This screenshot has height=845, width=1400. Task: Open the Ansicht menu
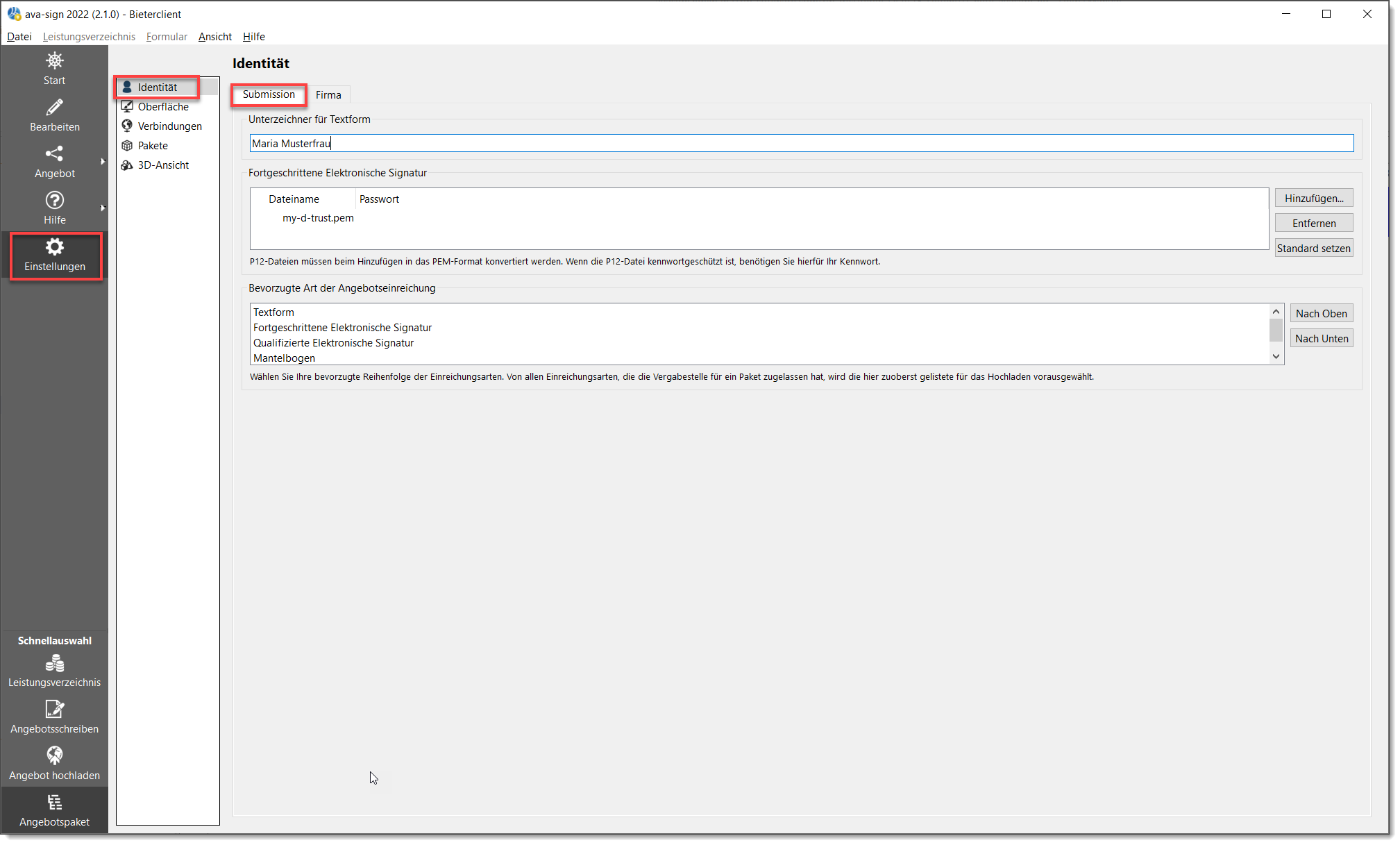214,37
